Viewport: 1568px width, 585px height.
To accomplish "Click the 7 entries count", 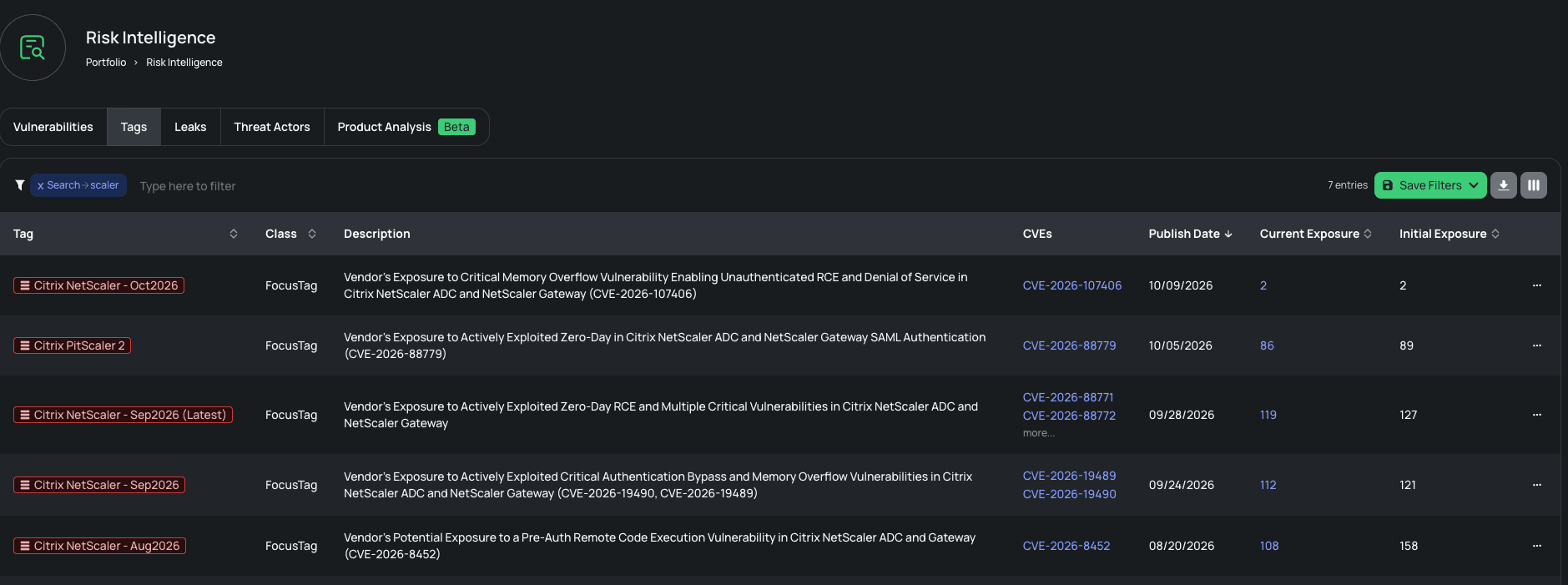I will point(1348,185).
